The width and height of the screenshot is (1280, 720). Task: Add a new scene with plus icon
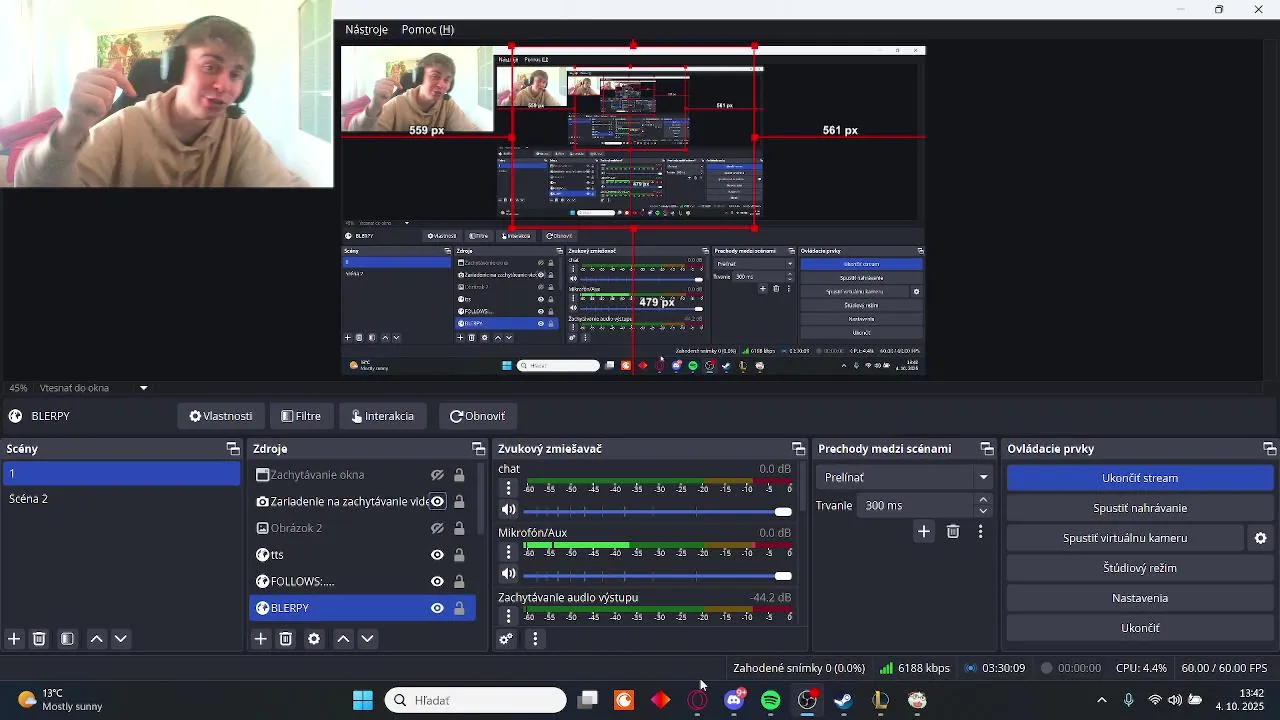(x=14, y=639)
